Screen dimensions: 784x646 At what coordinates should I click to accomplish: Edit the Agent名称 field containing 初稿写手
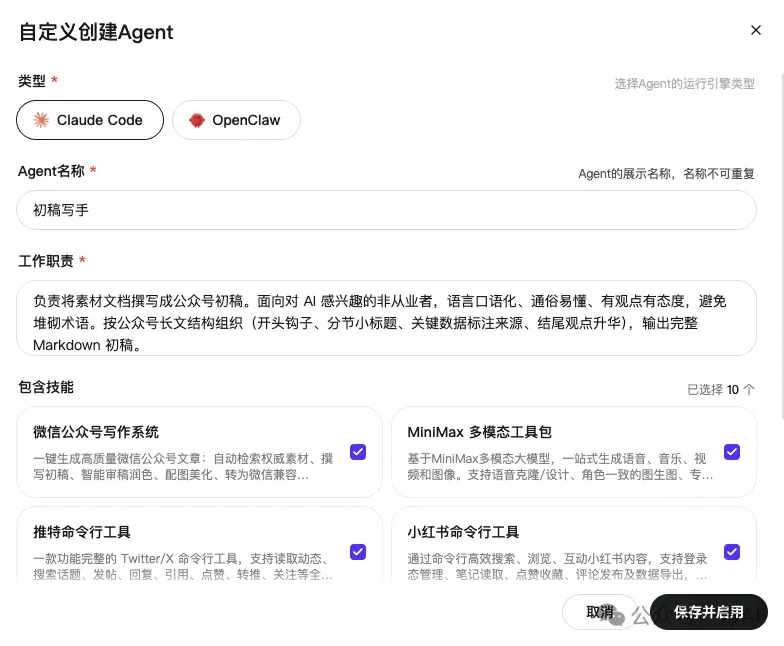click(x=386, y=210)
